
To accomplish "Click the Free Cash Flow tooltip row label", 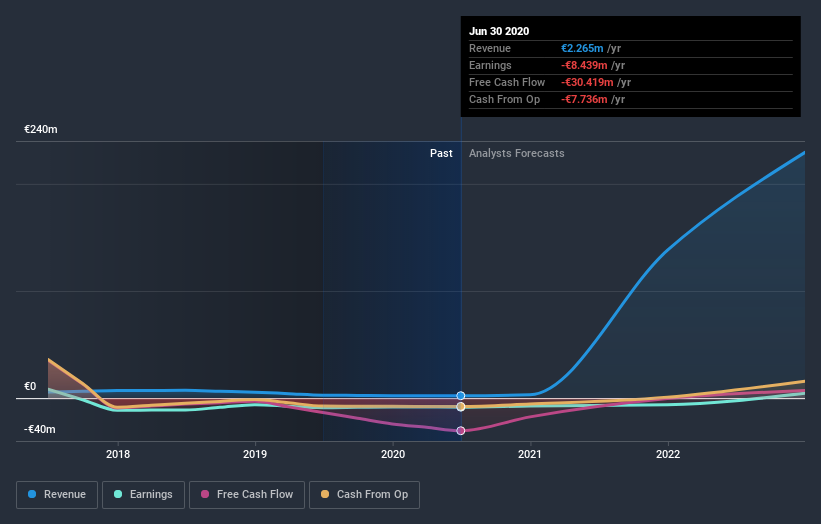I will 507,82.
